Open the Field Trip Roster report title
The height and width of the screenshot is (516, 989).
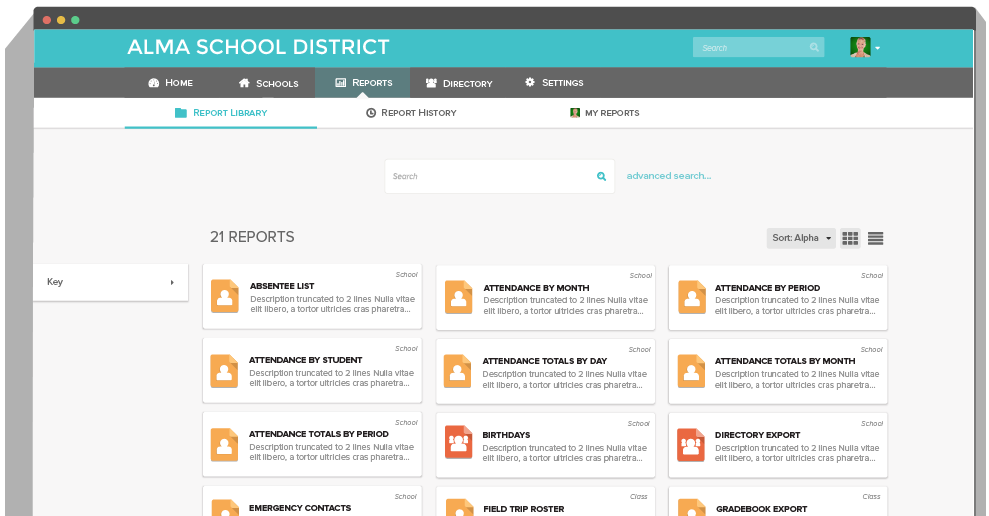(x=524, y=509)
